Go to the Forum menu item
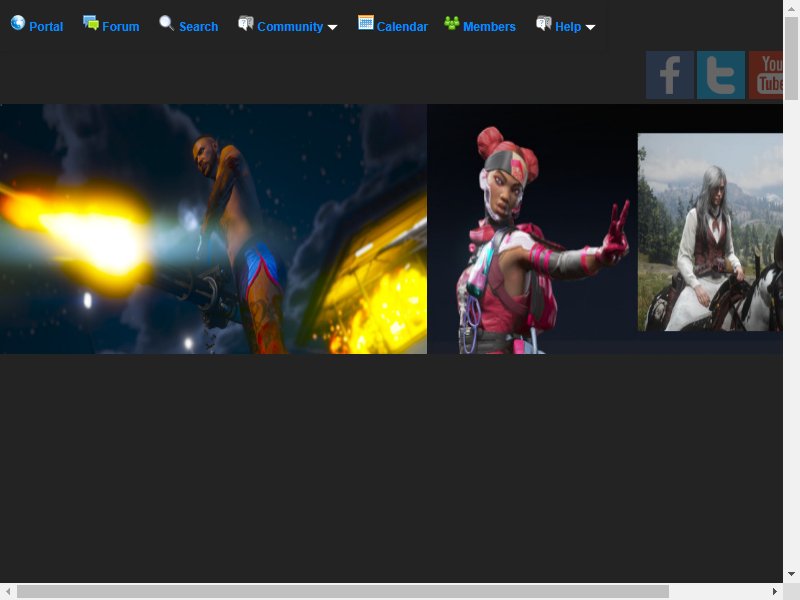Screen dimensions: 800x600 click(x=120, y=27)
